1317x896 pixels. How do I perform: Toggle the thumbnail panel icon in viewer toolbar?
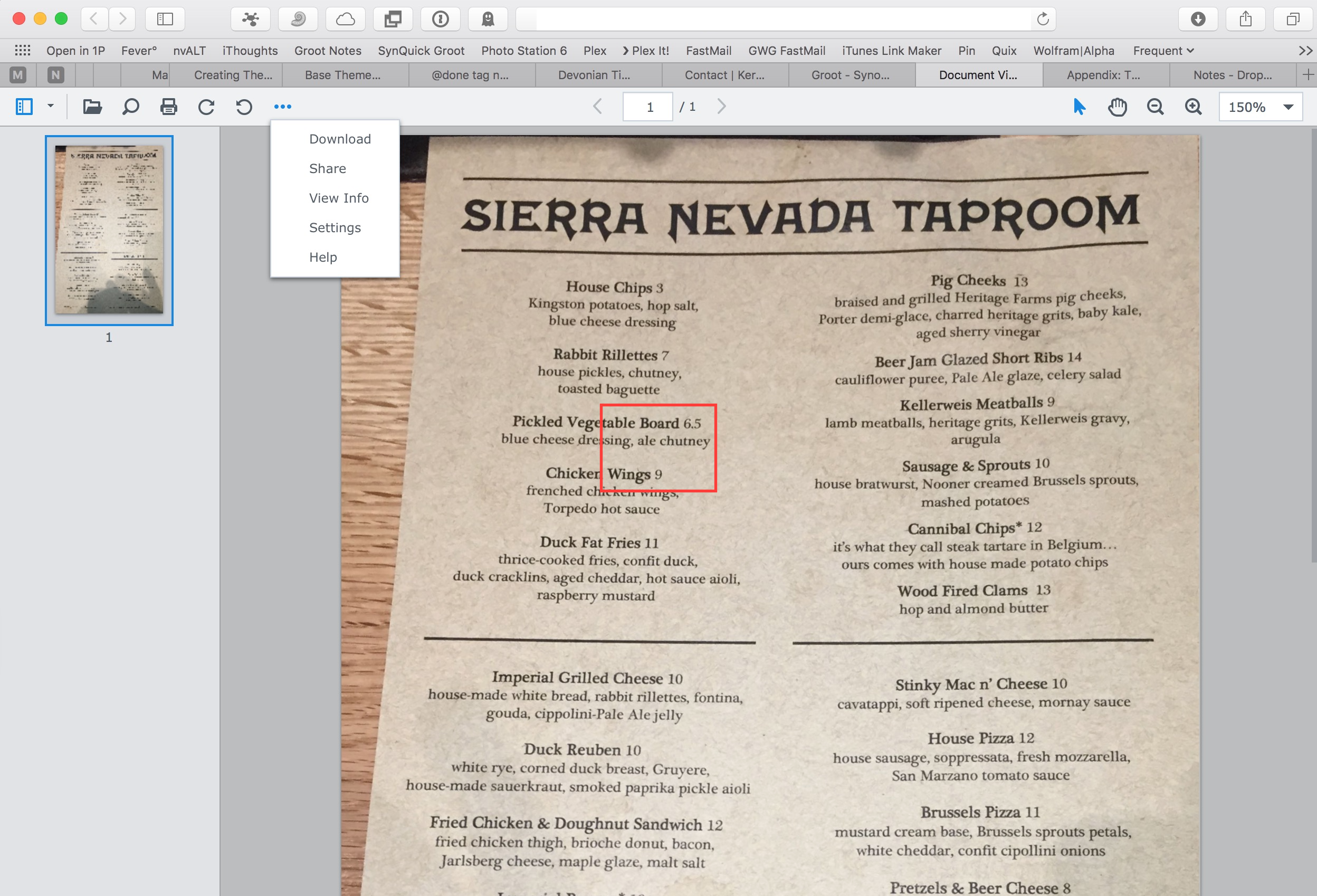point(24,107)
